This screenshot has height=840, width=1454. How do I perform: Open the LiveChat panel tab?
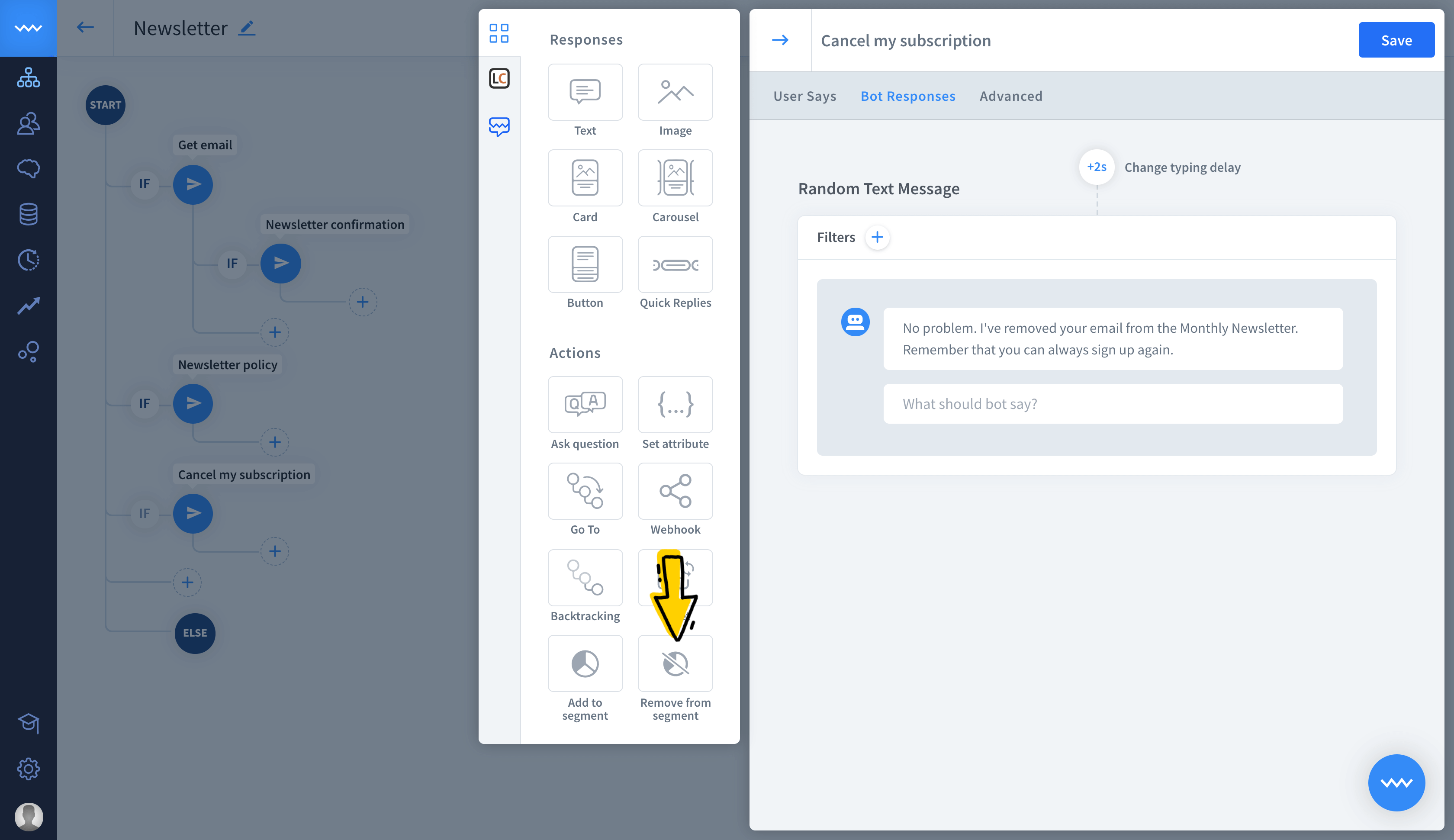(x=499, y=78)
